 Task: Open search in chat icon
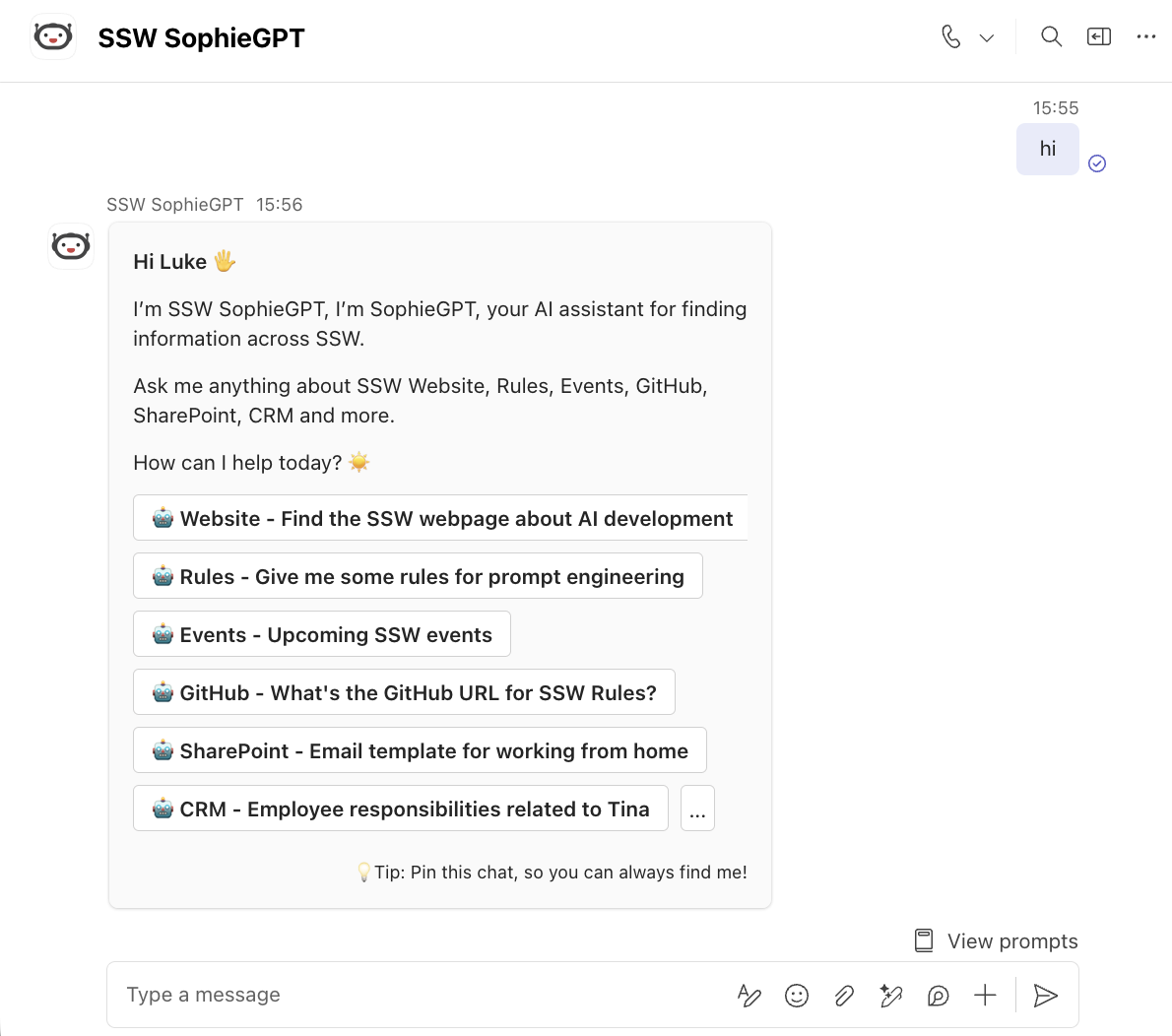(x=1051, y=36)
